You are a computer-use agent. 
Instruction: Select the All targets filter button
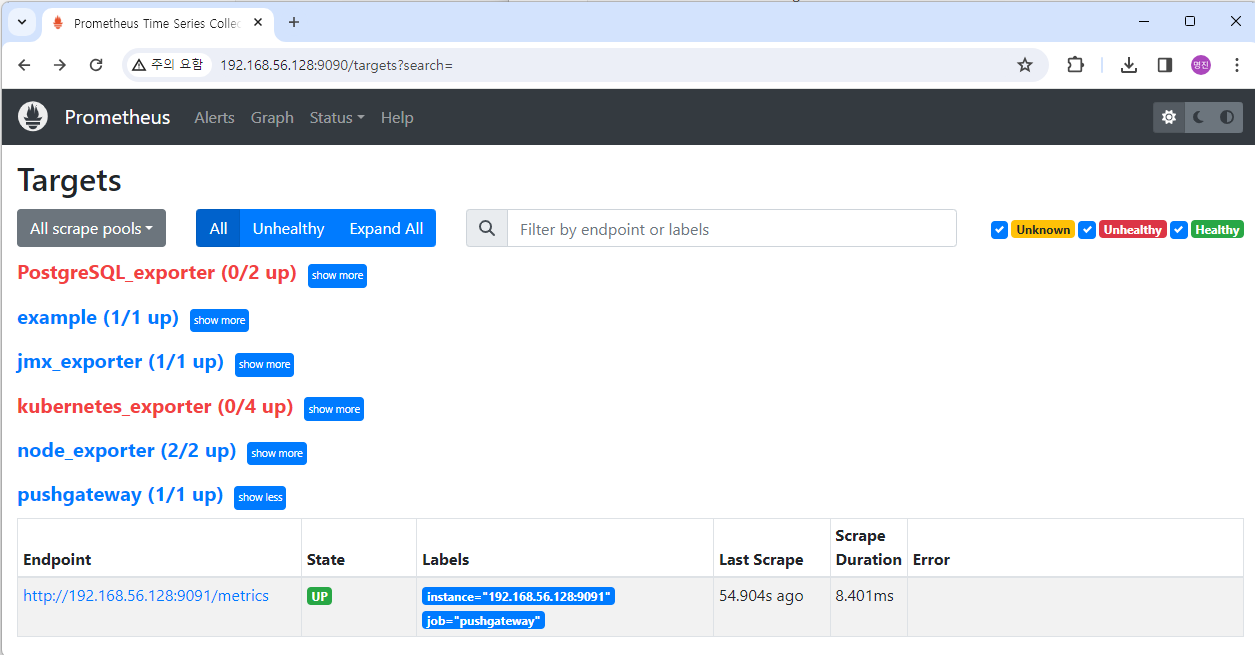pos(218,228)
